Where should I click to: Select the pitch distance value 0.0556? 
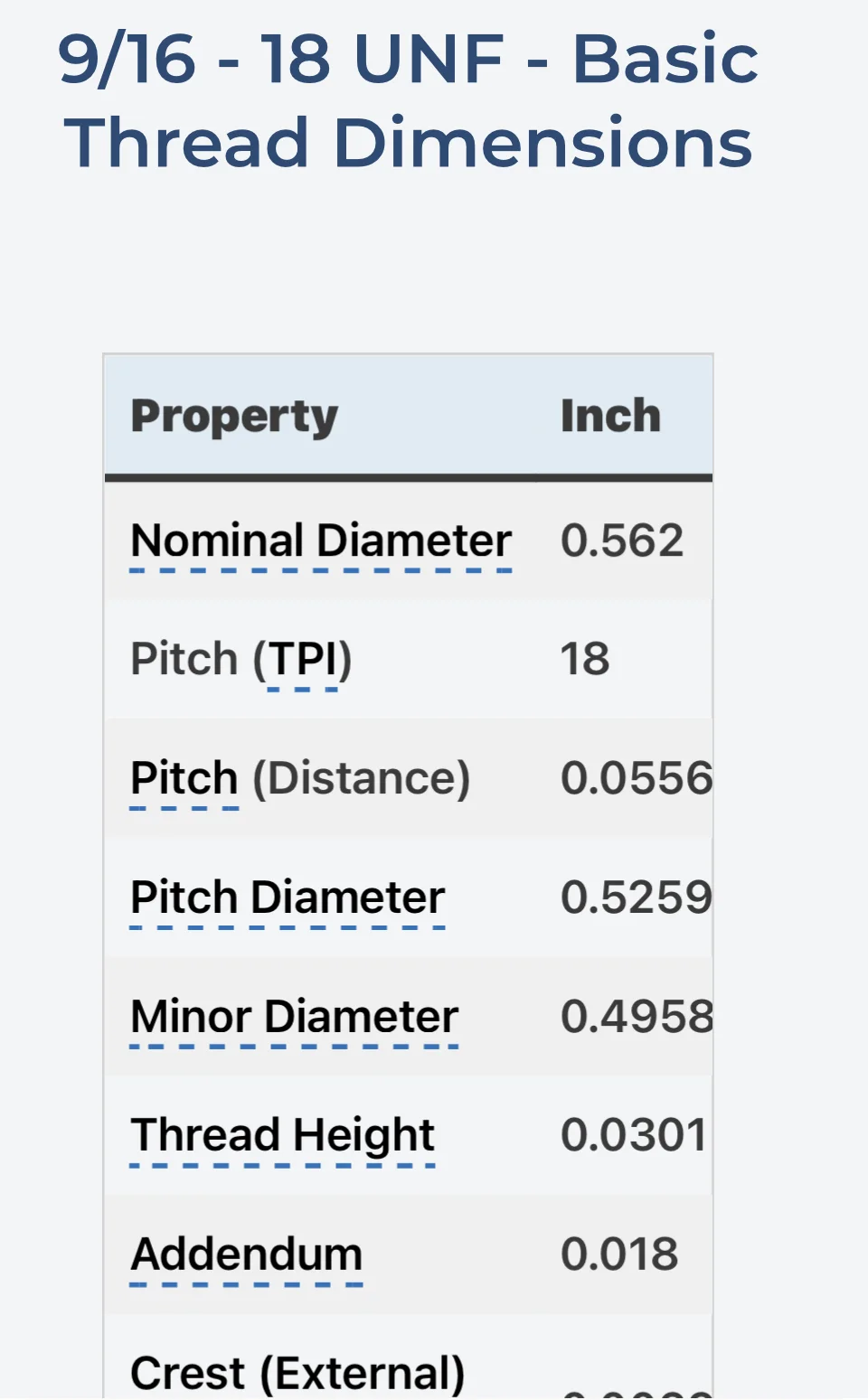coord(636,778)
